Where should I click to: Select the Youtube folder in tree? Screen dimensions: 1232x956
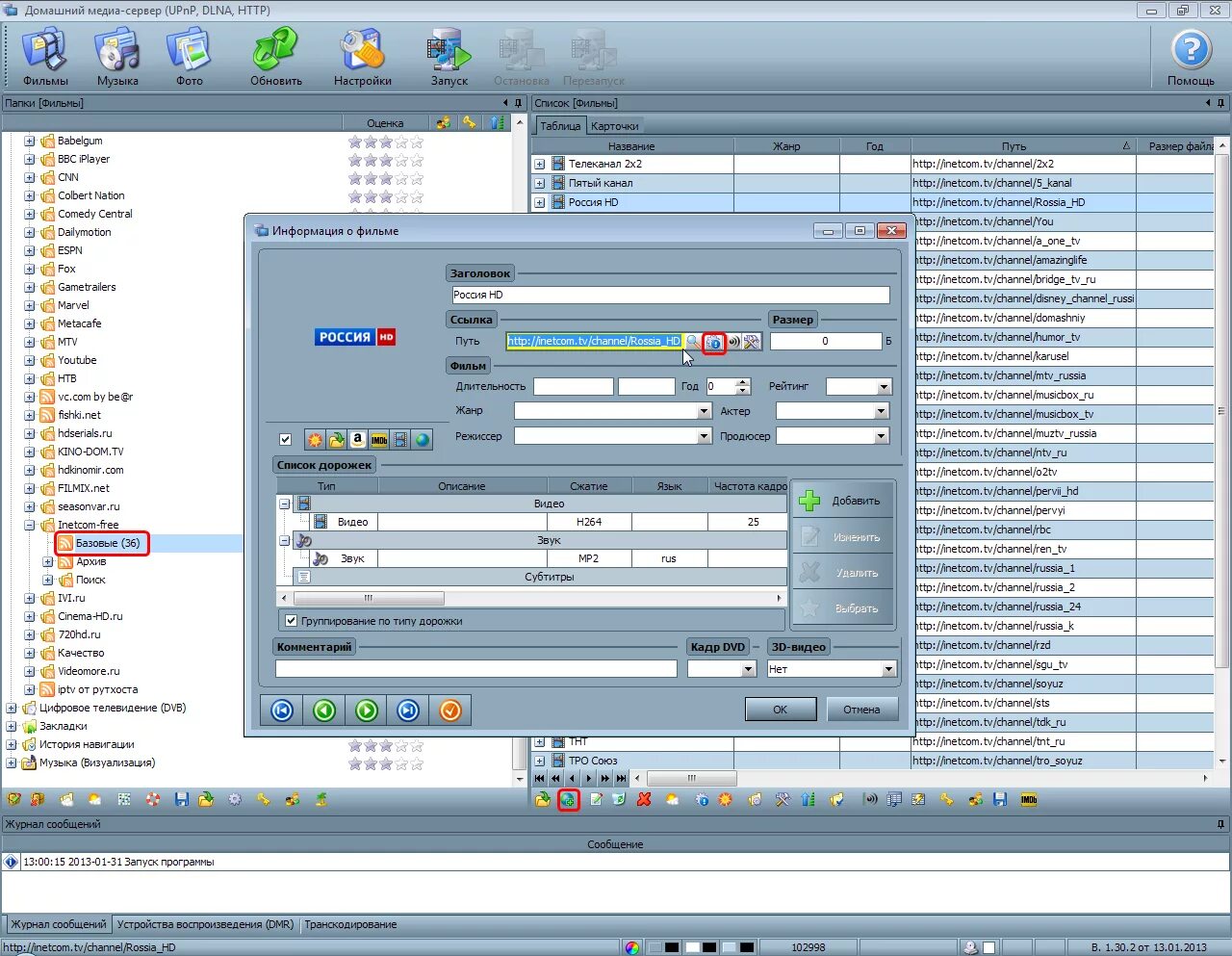tap(77, 361)
